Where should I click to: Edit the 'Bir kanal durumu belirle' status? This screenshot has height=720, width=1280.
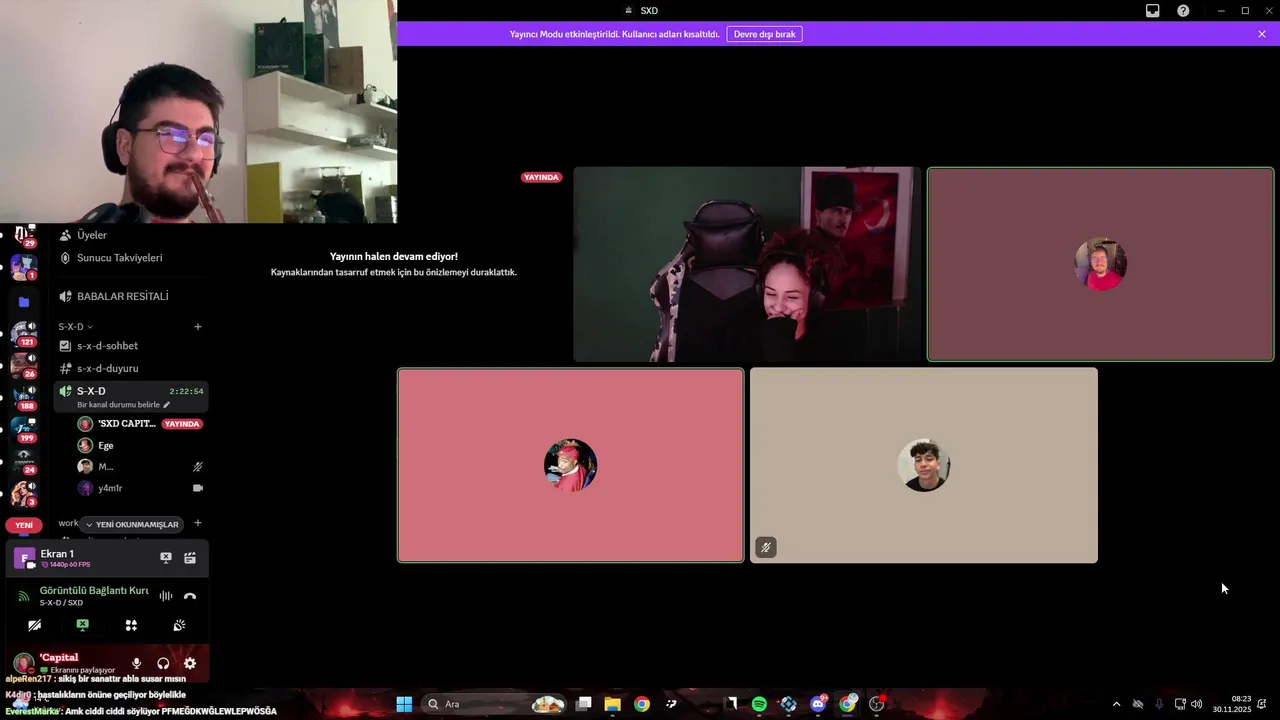click(x=123, y=405)
